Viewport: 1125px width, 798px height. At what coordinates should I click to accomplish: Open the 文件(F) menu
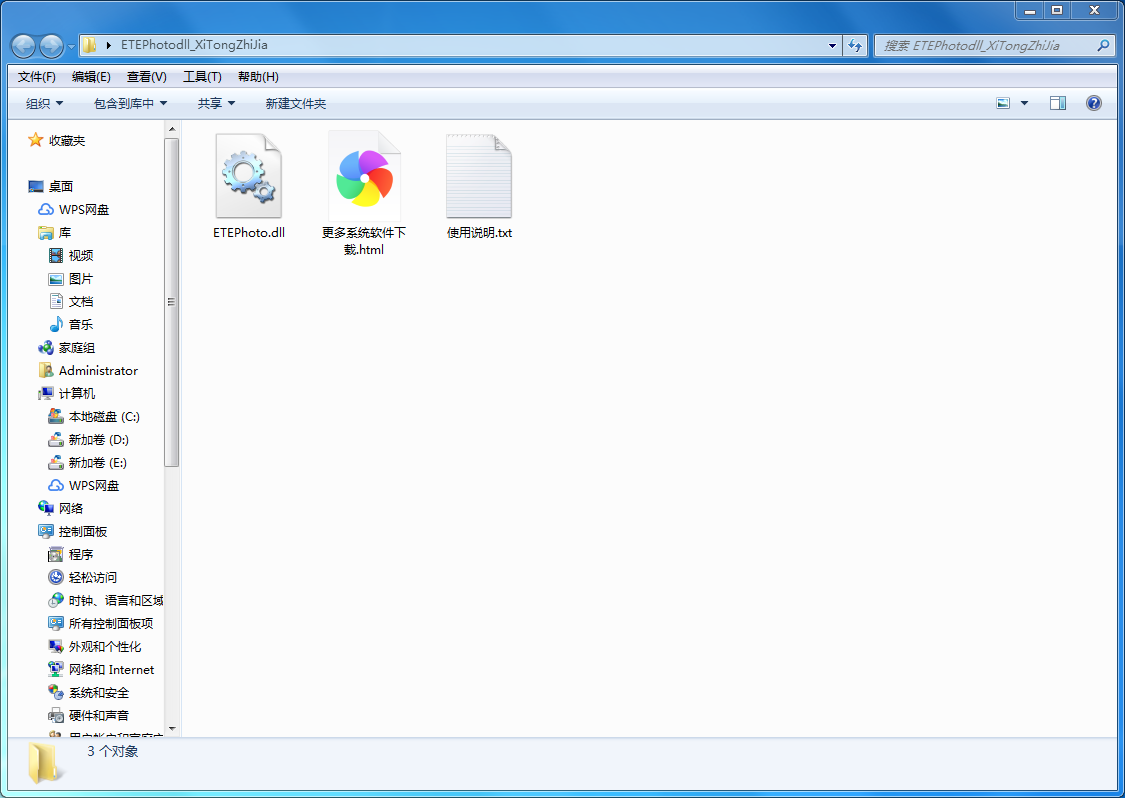[x=37, y=77]
